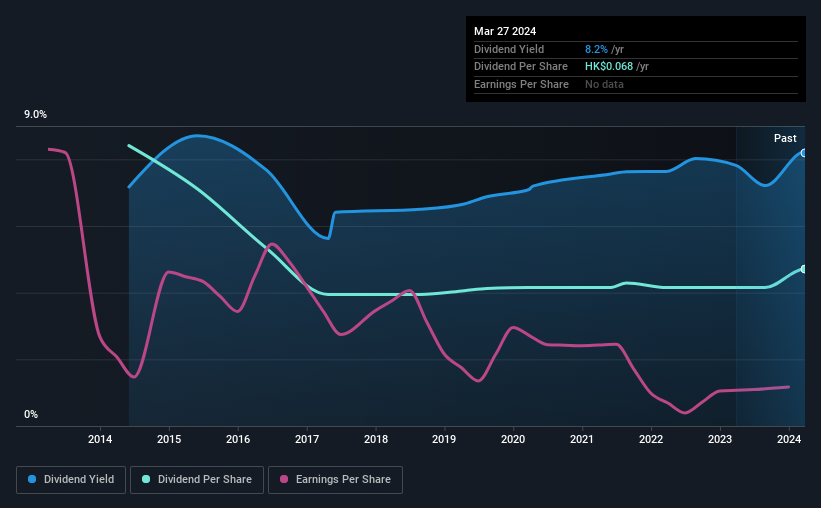Toggle the Earnings Per Share legend series
Screen dimensions: 821x508
tap(335, 480)
